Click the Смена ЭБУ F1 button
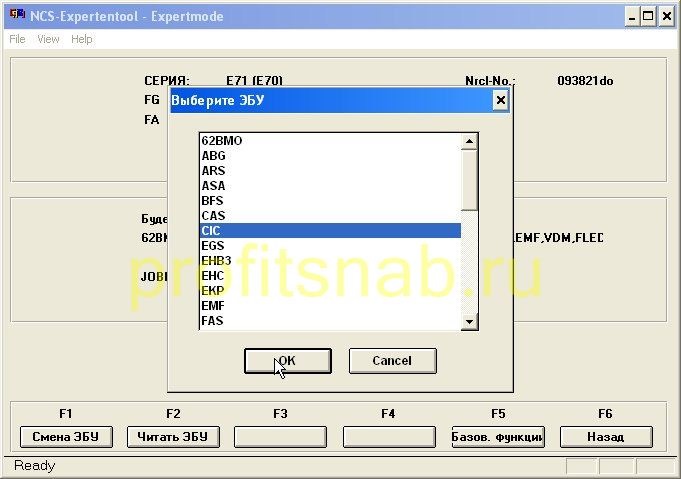 (66, 436)
